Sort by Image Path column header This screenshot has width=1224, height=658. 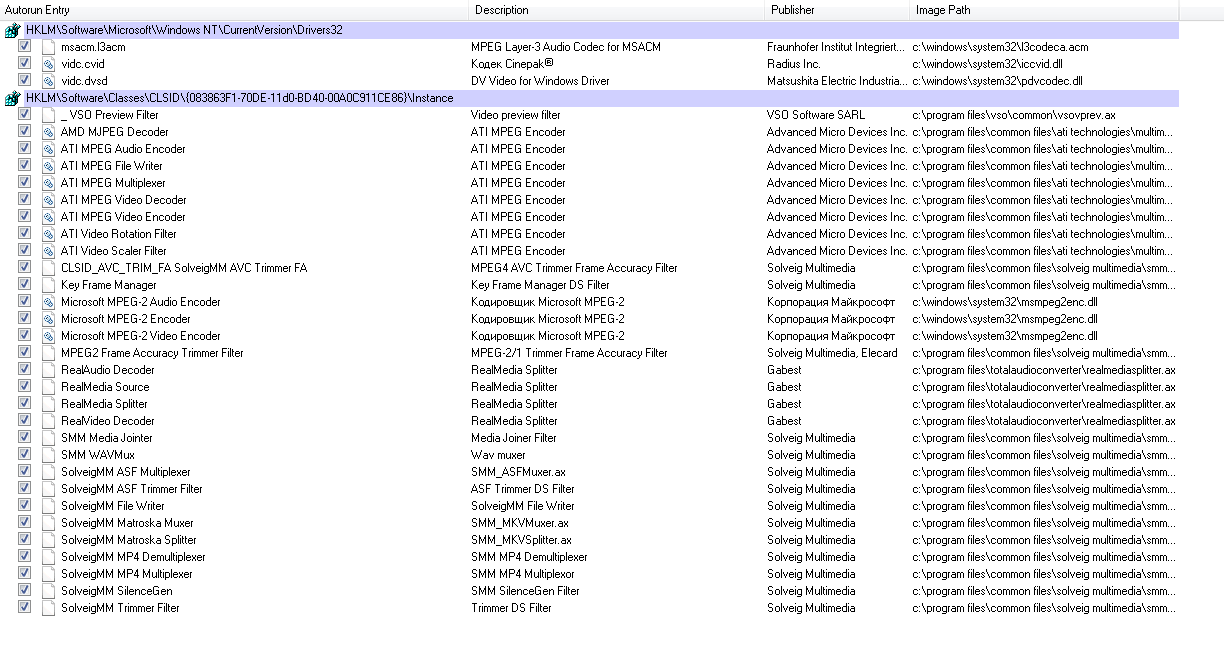[1045, 10]
